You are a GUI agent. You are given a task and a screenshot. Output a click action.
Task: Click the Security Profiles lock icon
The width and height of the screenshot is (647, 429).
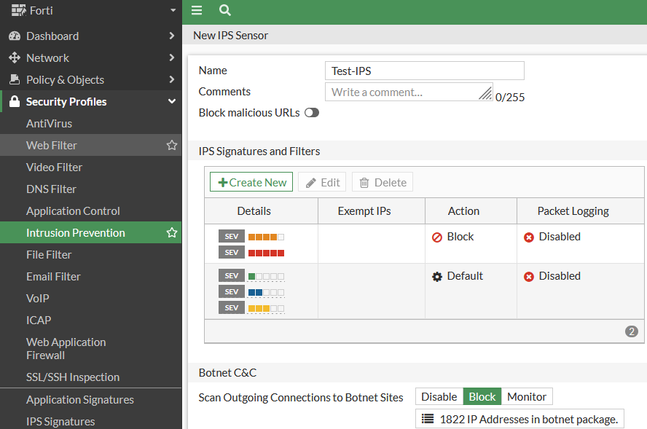pyautogui.click(x=15, y=102)
